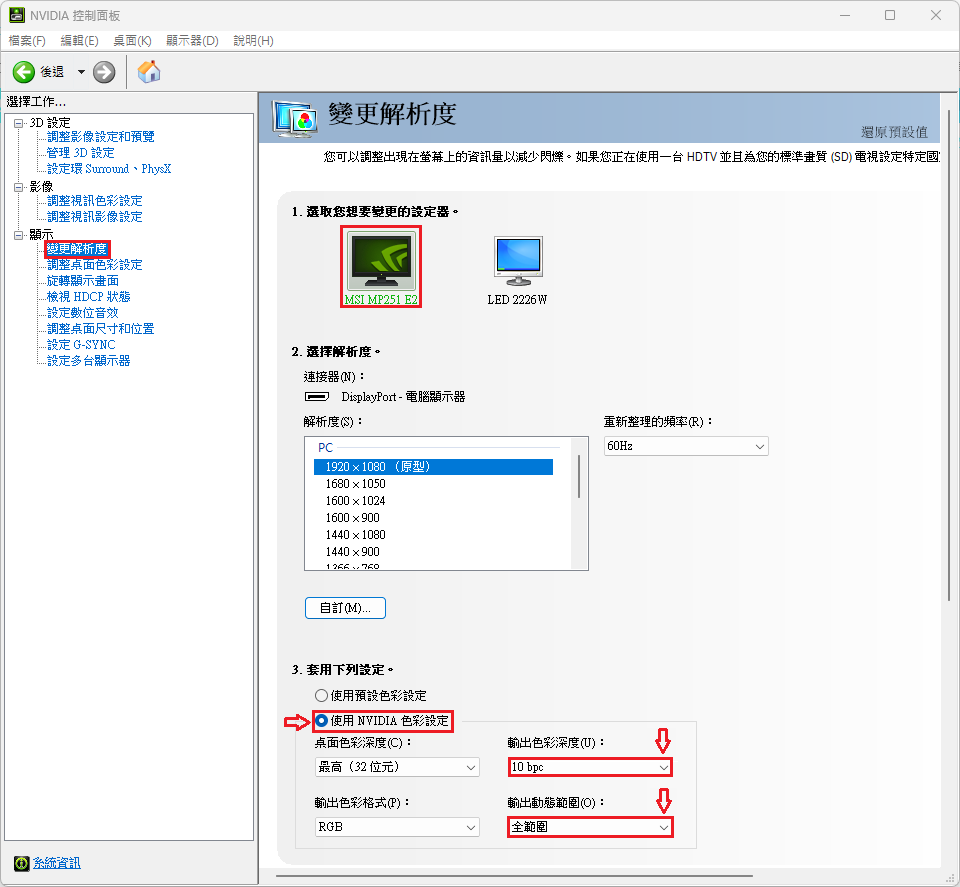Screen dimensions: 960x887
Task: Open 旋轉顯示畫面 page
Action: pos(83,280)
